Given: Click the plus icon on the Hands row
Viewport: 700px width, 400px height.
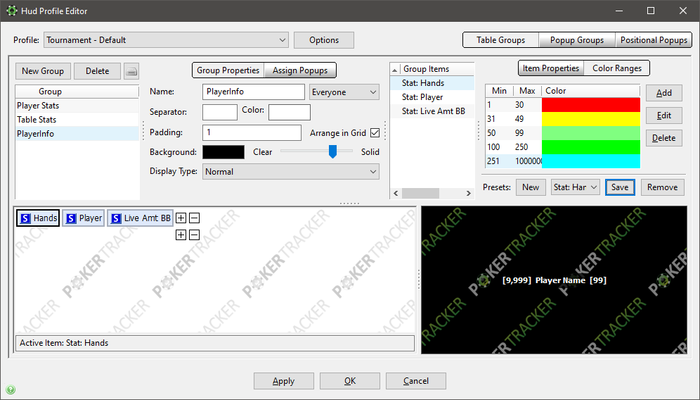Looking at the screenshot, I should pos(181,218).
